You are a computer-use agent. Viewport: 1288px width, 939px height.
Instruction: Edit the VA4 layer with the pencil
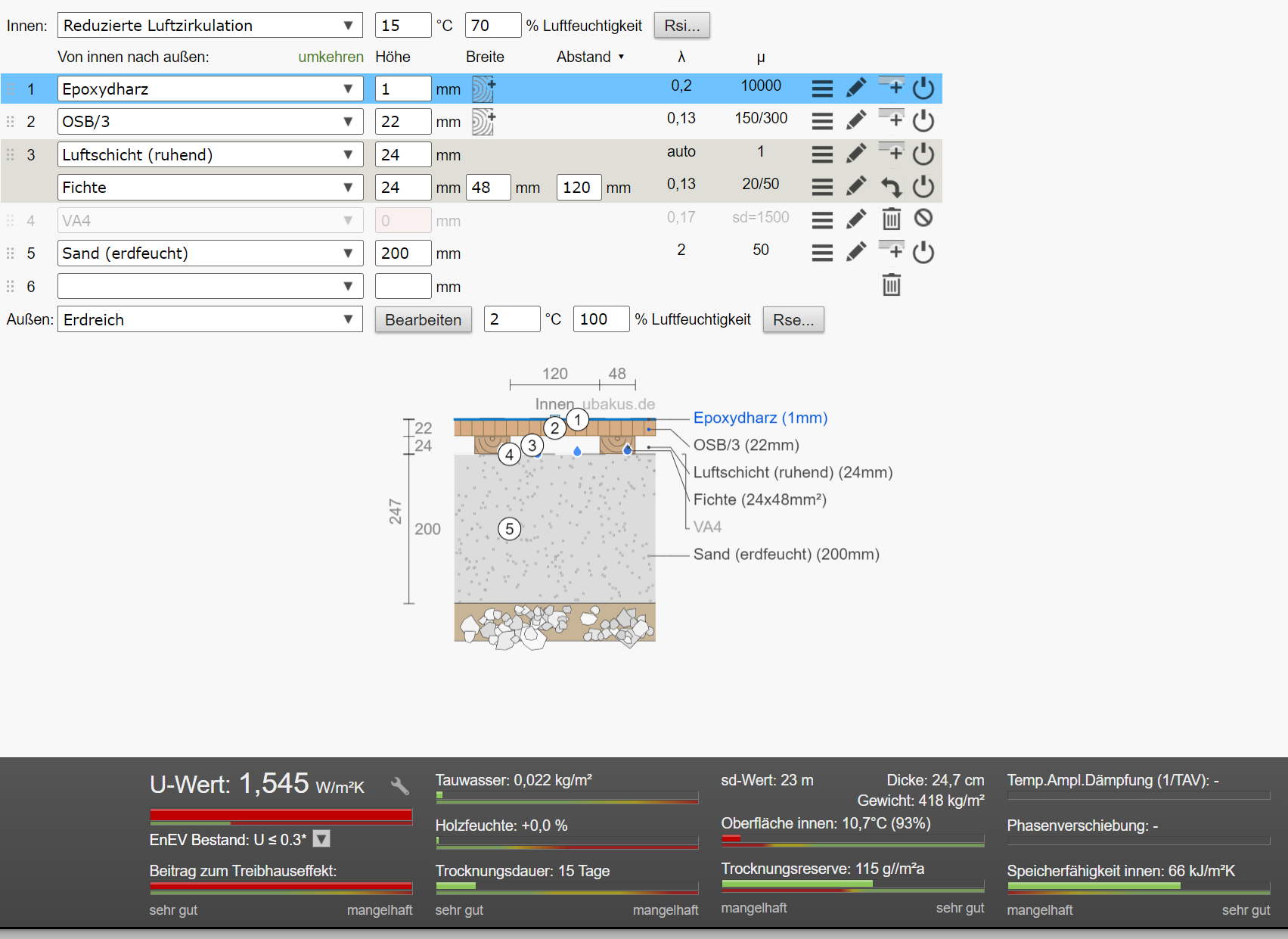856,220
